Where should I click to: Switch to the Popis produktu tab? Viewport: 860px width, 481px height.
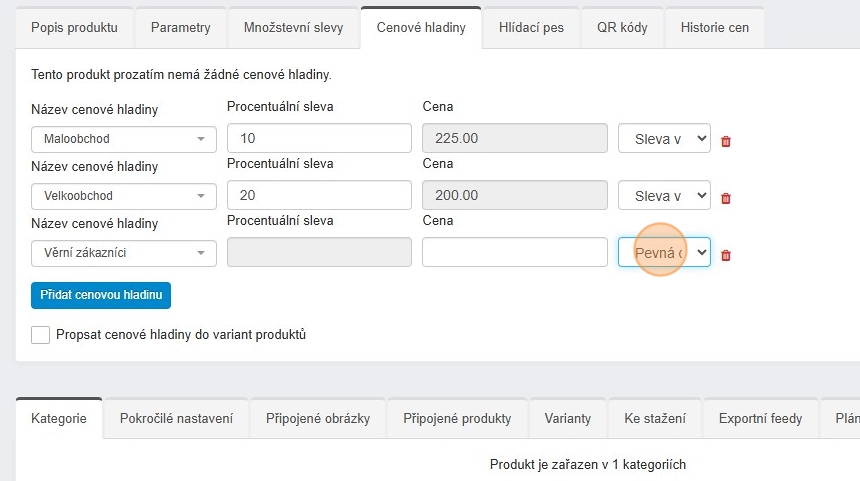click(x=74, y=28)
